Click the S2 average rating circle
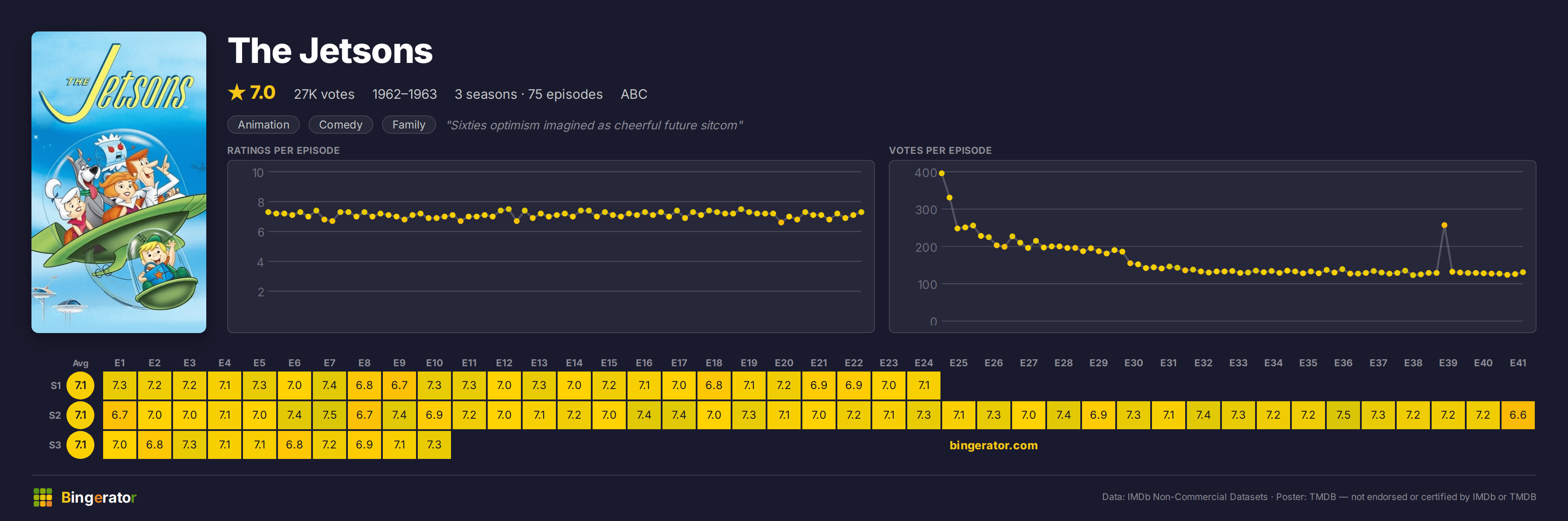The height and width of the screenshot is (521, 1568). click(x=80, y=415)
